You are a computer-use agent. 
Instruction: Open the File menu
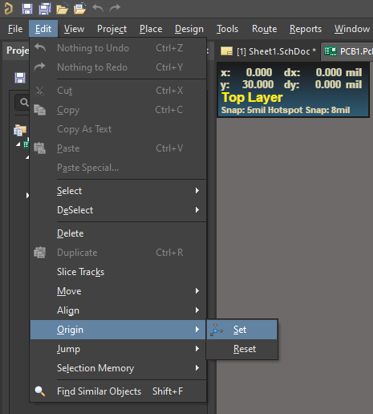[x=15, y=29]
